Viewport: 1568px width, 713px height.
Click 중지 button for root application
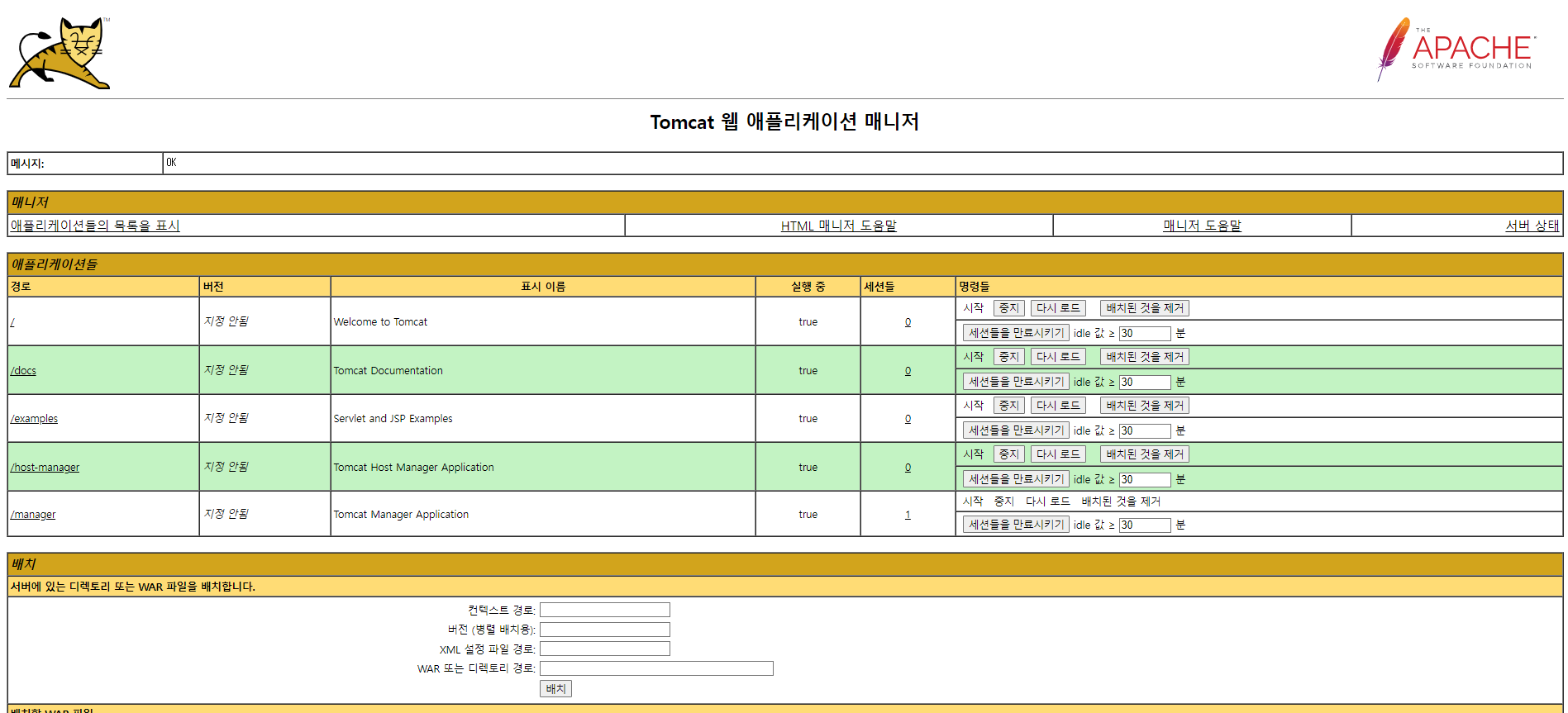click(1009, 308)
